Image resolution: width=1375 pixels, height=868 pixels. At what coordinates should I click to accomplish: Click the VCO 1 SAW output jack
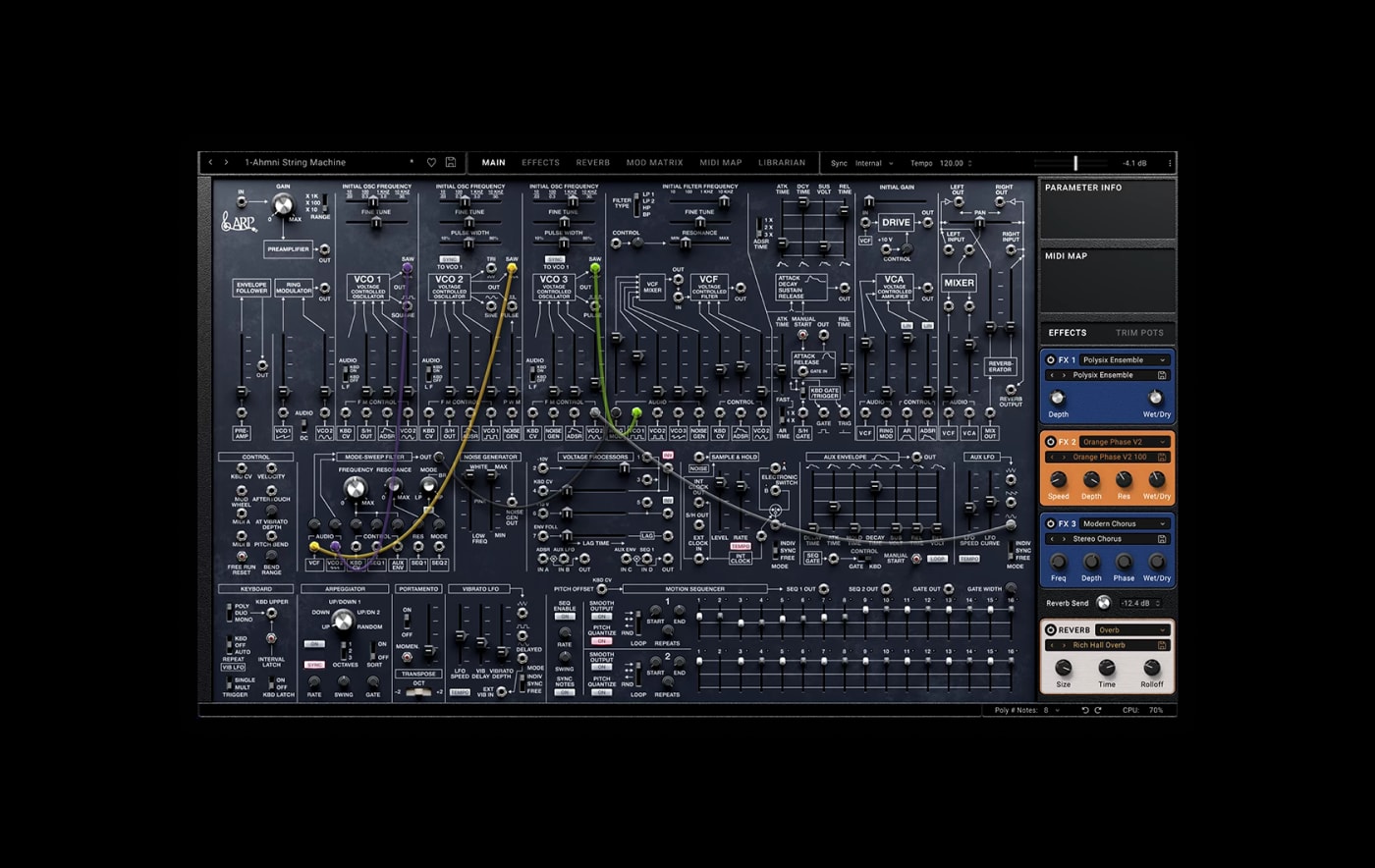pos(408,269)
